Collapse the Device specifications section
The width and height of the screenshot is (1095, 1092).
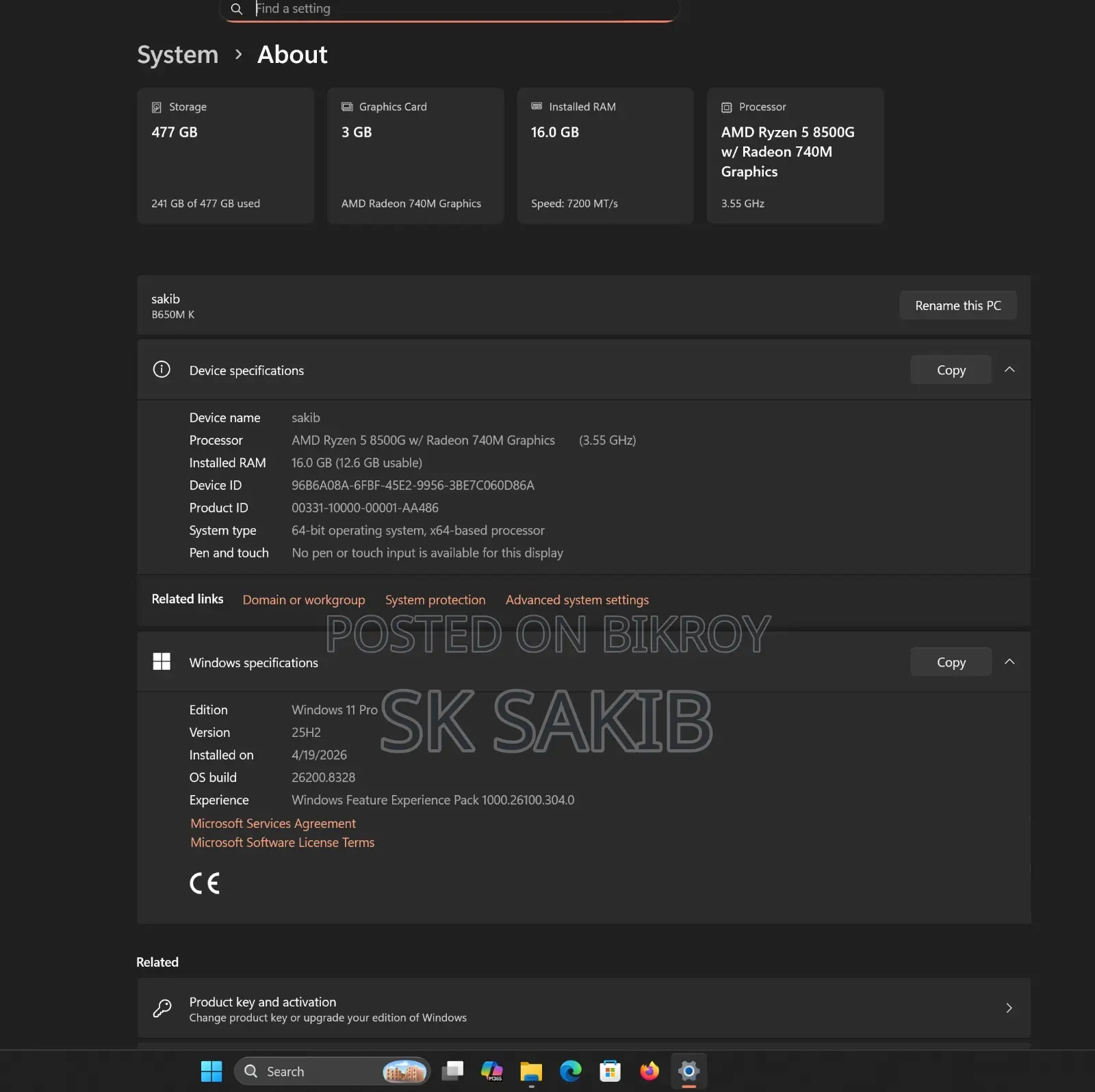click(x=1009, y=369)
